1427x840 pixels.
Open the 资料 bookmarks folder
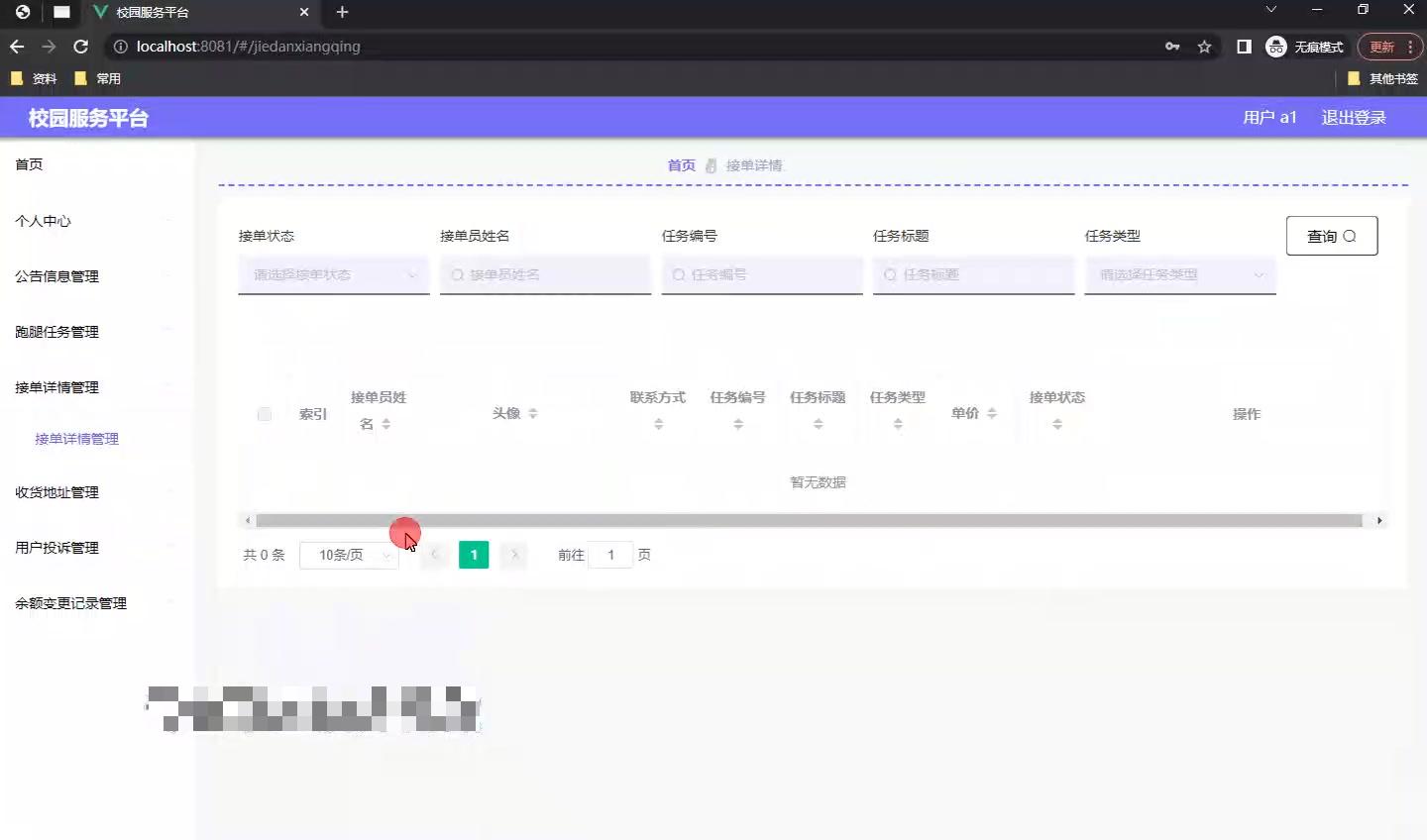coord(34,78)
